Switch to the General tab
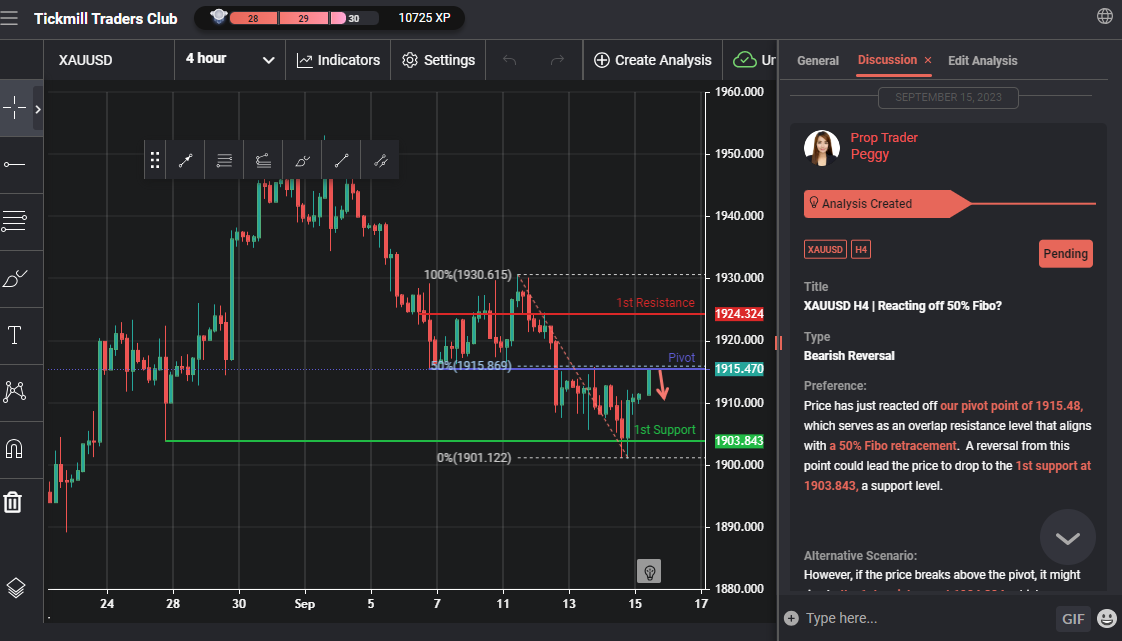This screenshot has width=1122, height=641. [x=818, y=61]
